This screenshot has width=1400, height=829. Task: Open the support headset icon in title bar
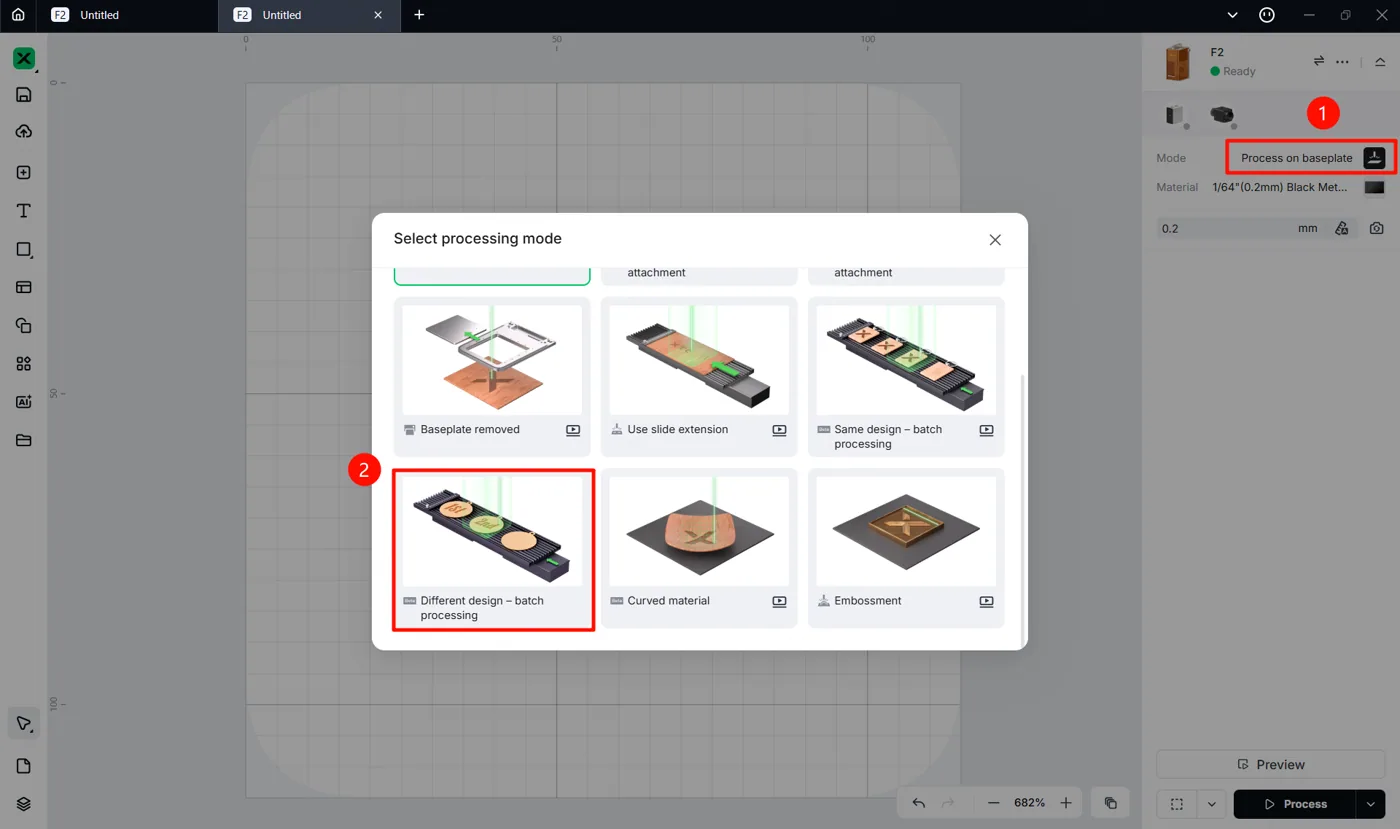1267,15
